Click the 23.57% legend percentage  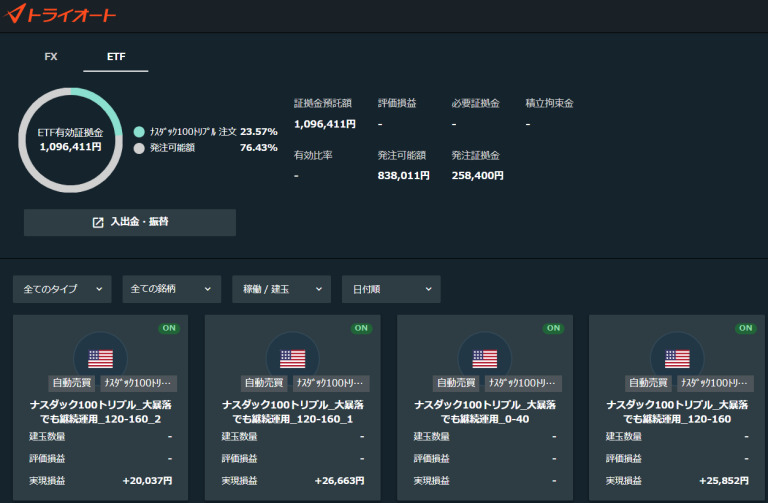[x=259, y=132]
